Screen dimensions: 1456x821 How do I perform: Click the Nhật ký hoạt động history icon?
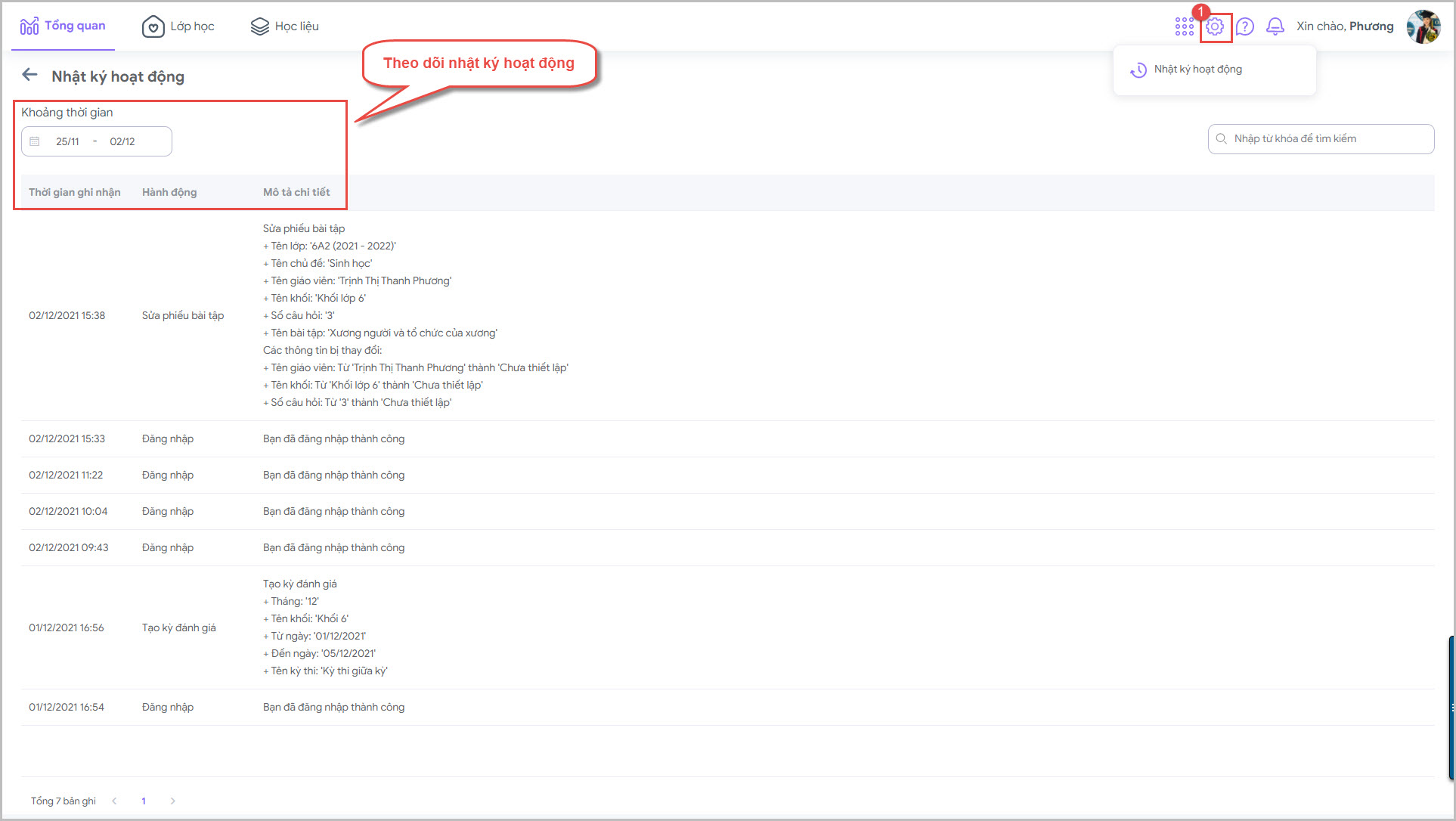[1138, 70]
